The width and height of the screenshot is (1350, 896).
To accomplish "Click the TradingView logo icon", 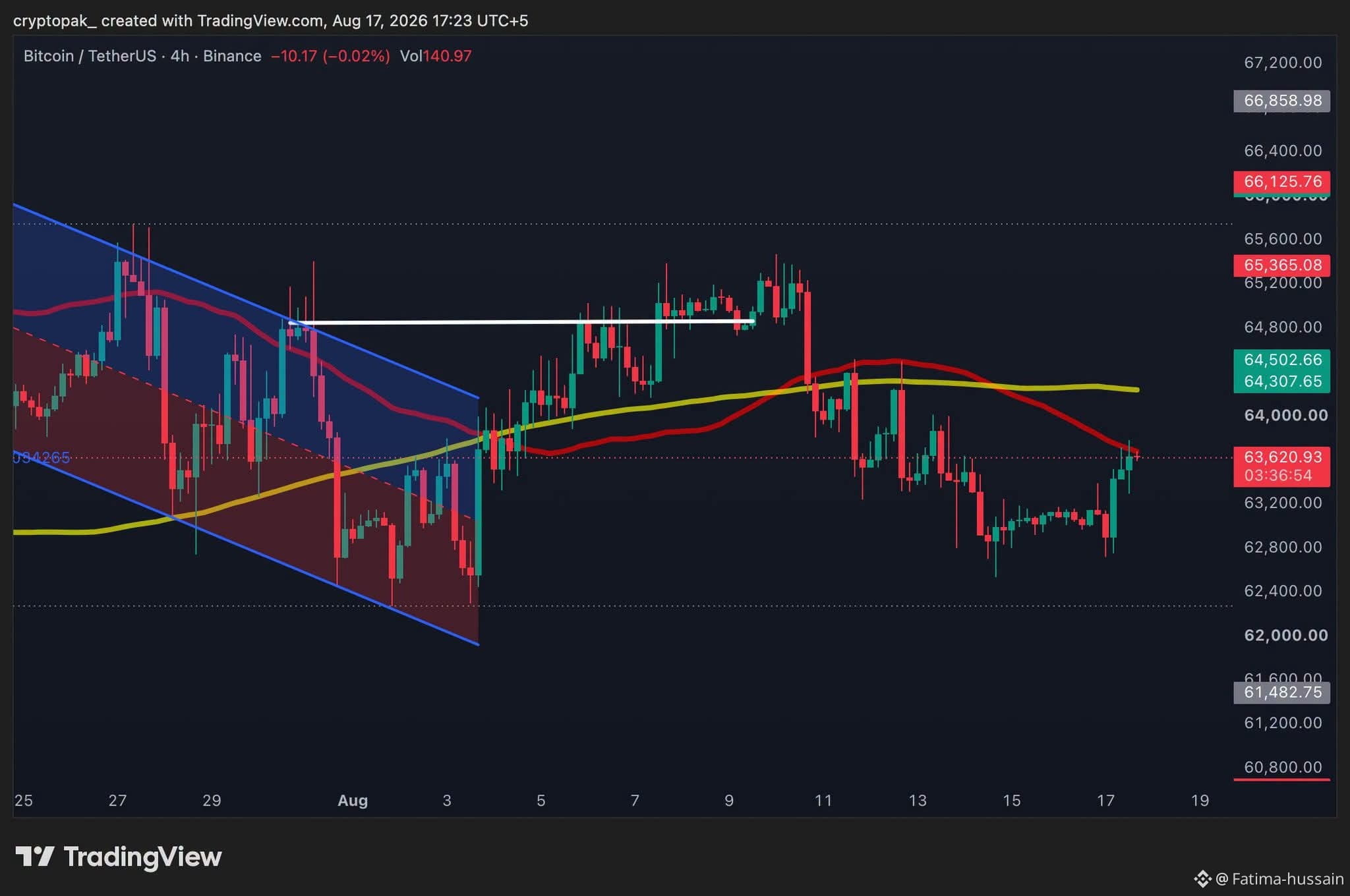I will click(34, 856).
